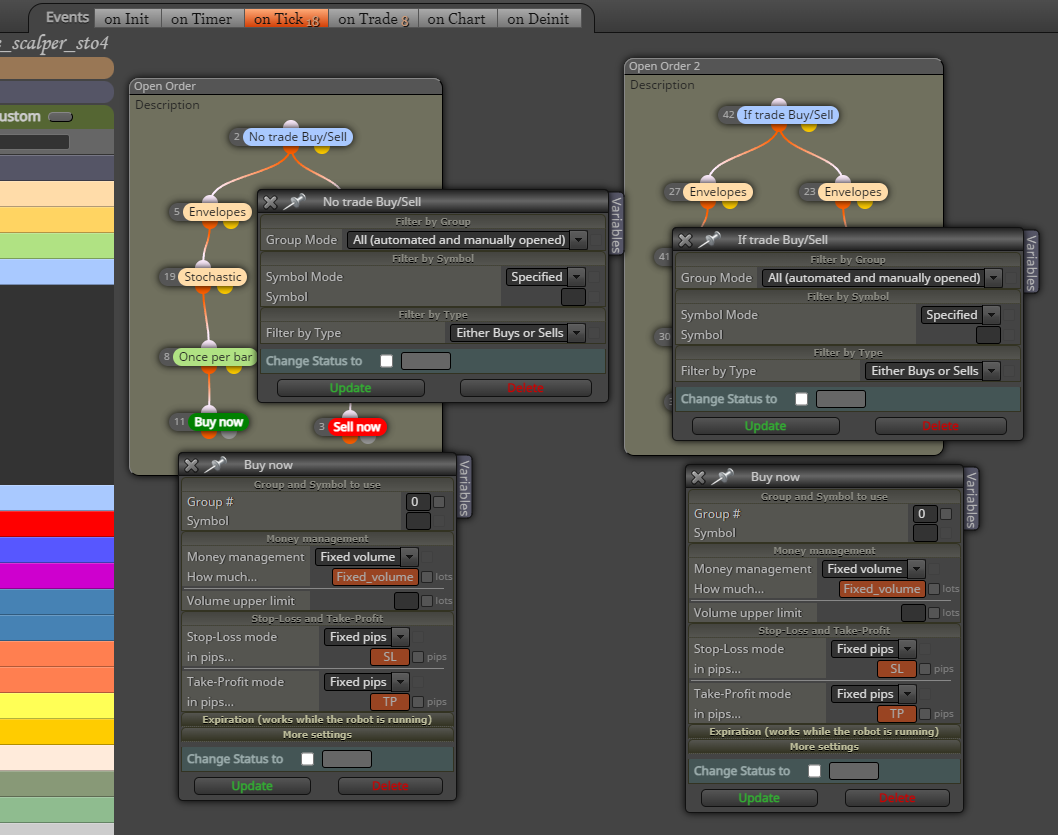
Task: Close the No trade Buy/Sell properties panel
Action: coord(270,202)
